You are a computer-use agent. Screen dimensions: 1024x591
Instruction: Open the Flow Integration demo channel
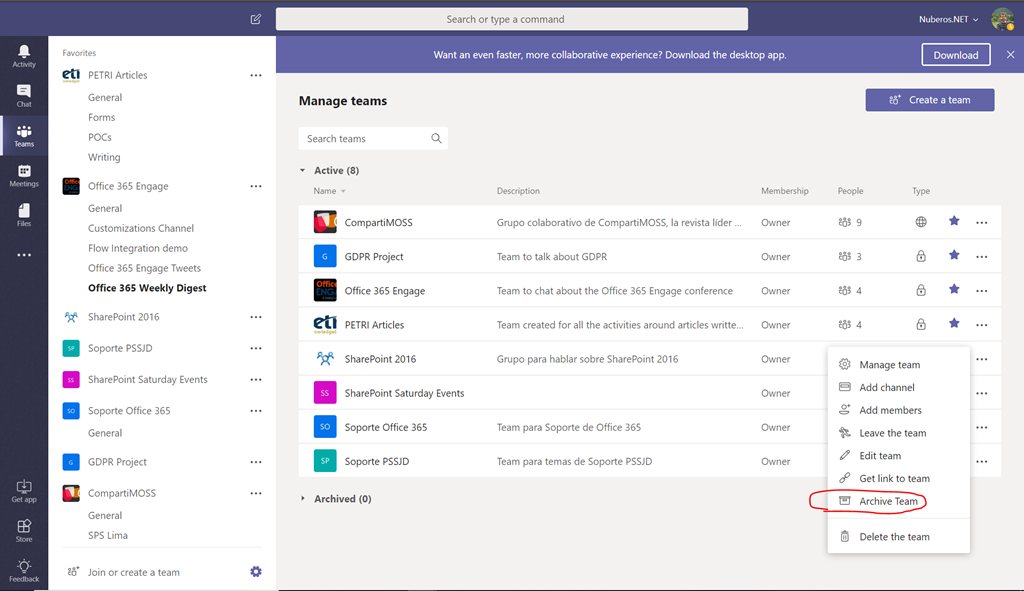pyautogui.click(x=138, y=248)
